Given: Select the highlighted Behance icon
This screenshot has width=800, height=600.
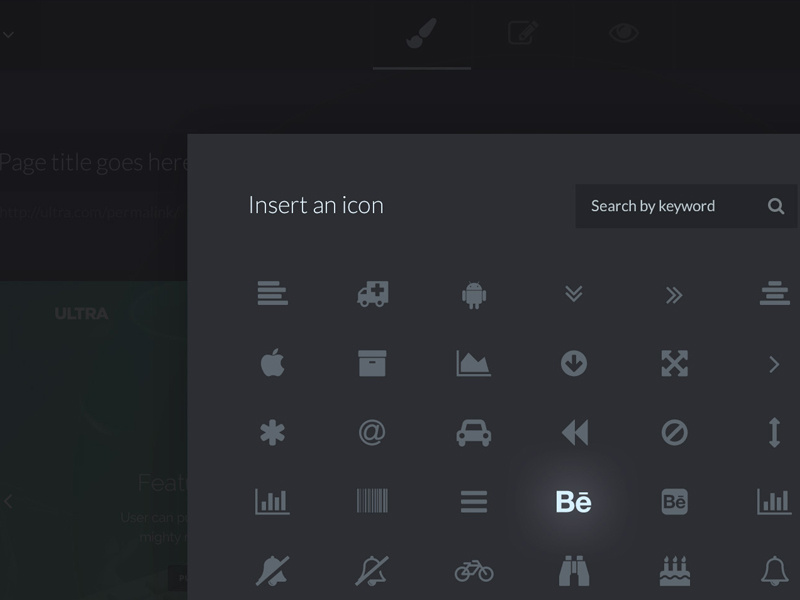Looking at the screenshot, I should pyautogui.click(x=573, y=502).
